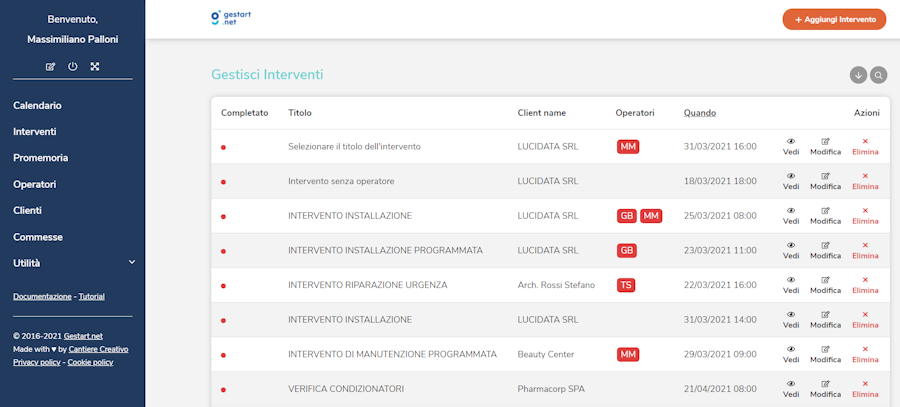The width and height of the screenshot is (900, 407).
Task: View 'INTERVENTO RIPARAZIONE URGENZA' row
Action: coord(791,285)
